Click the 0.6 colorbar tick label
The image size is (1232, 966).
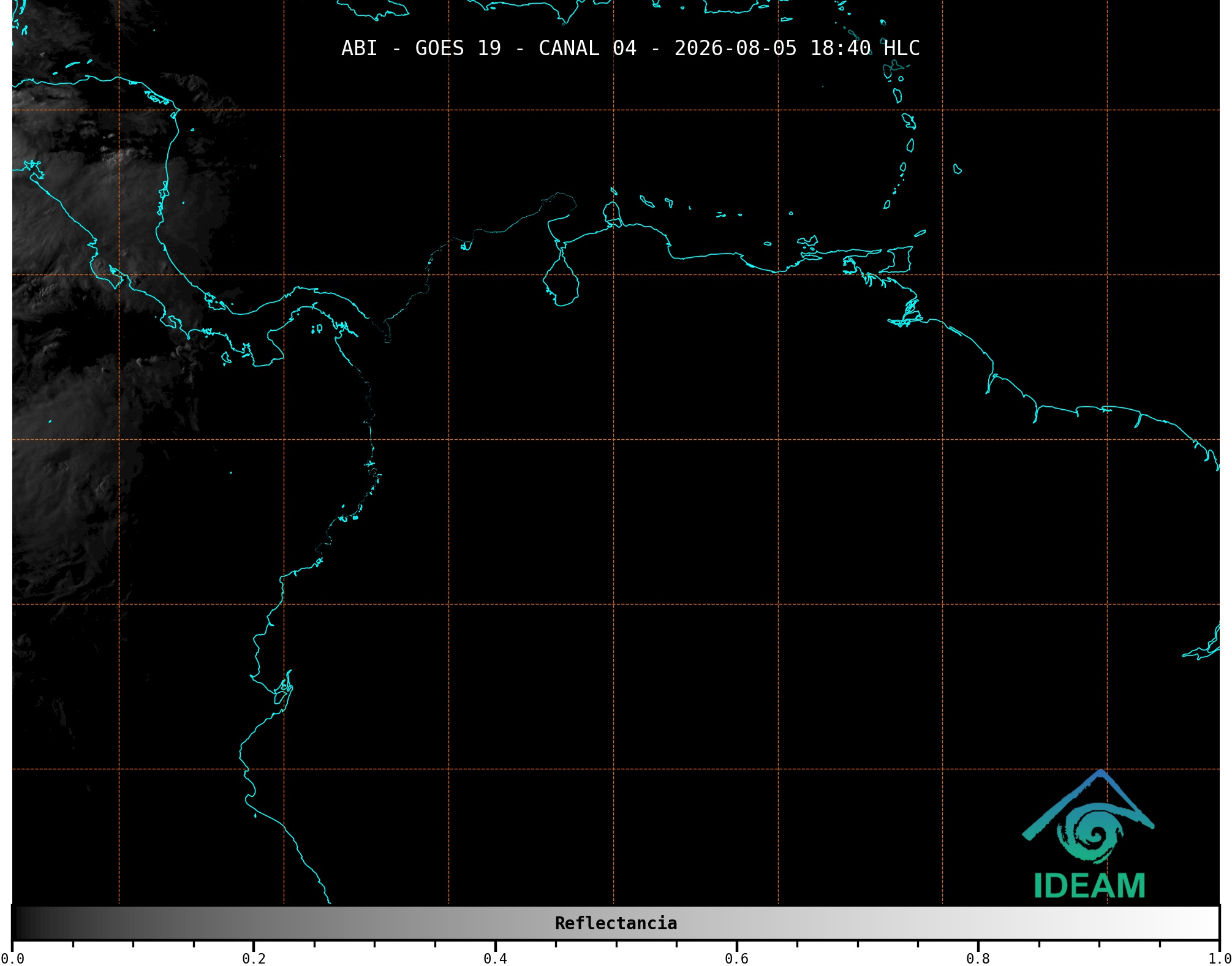(736, 959)
